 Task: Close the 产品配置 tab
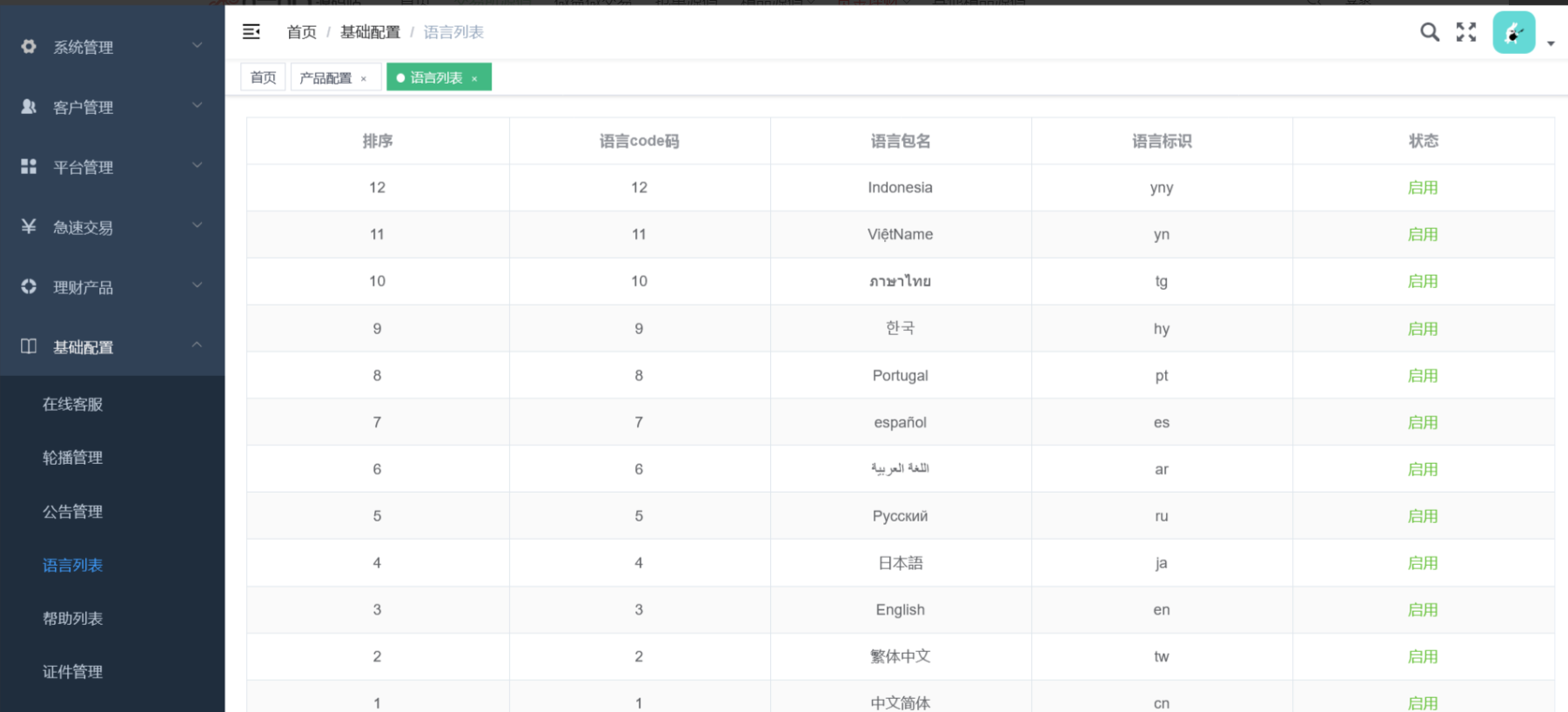click(364, 78)
